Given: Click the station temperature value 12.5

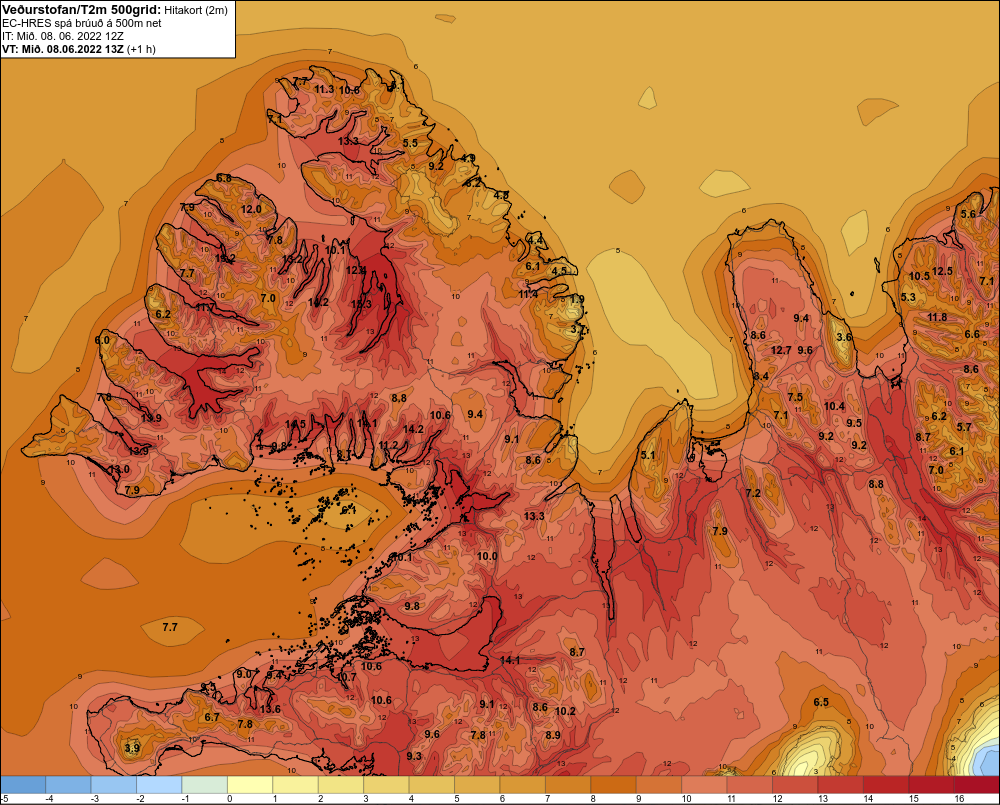Looking at the screenshot, I should (x=943, y=271).
